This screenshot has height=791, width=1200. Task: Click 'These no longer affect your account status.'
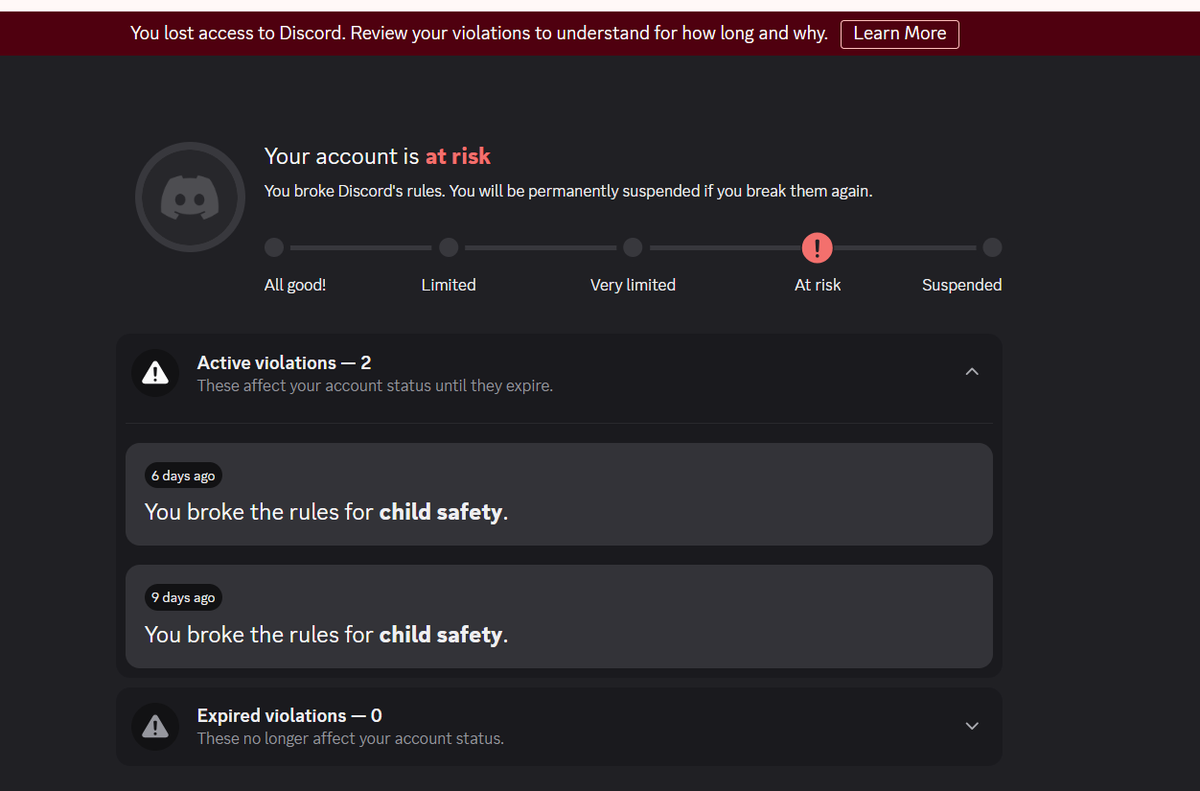coord(350,739)
